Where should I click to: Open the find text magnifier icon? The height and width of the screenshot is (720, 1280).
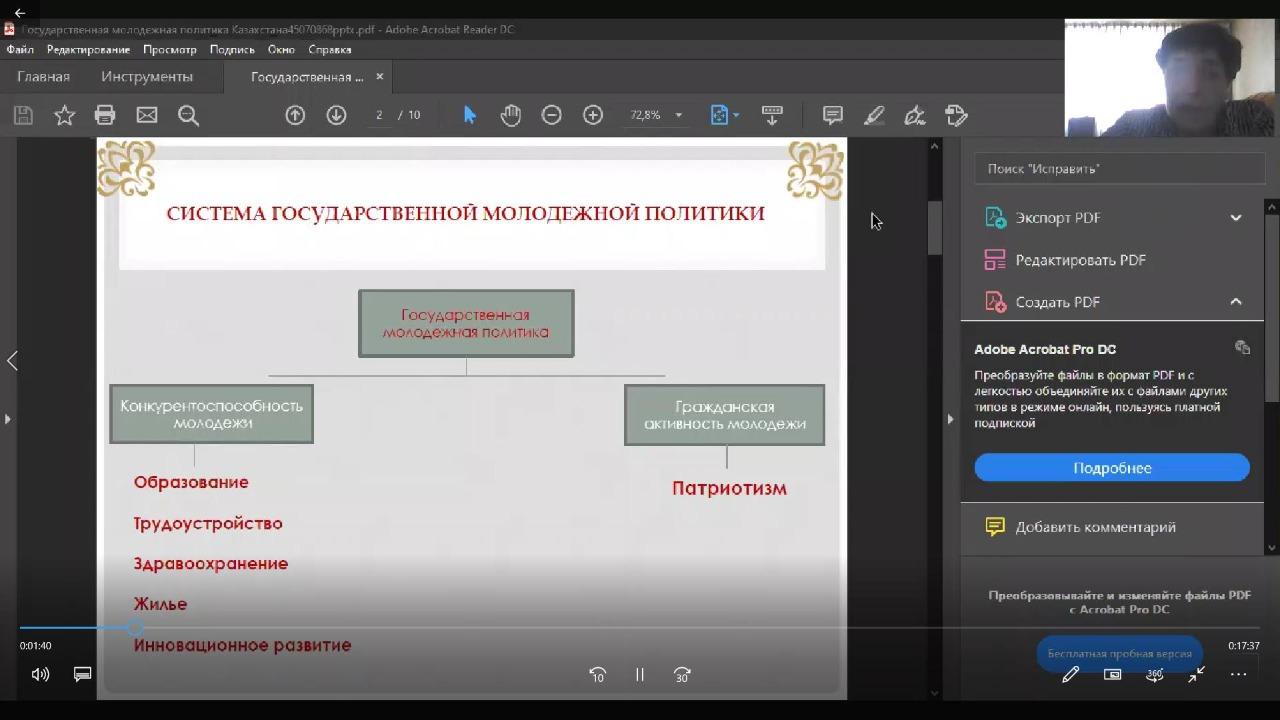point(188,115)
